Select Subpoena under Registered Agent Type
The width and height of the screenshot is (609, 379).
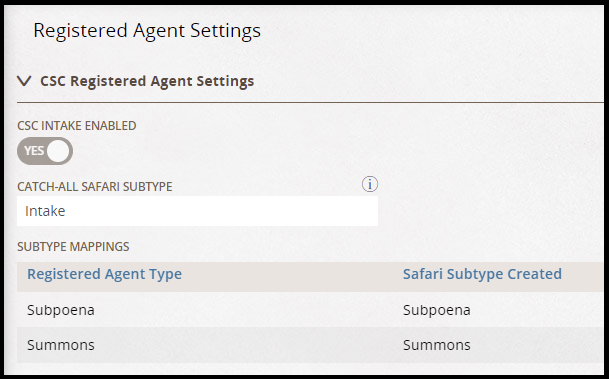(x=61, y=310)
